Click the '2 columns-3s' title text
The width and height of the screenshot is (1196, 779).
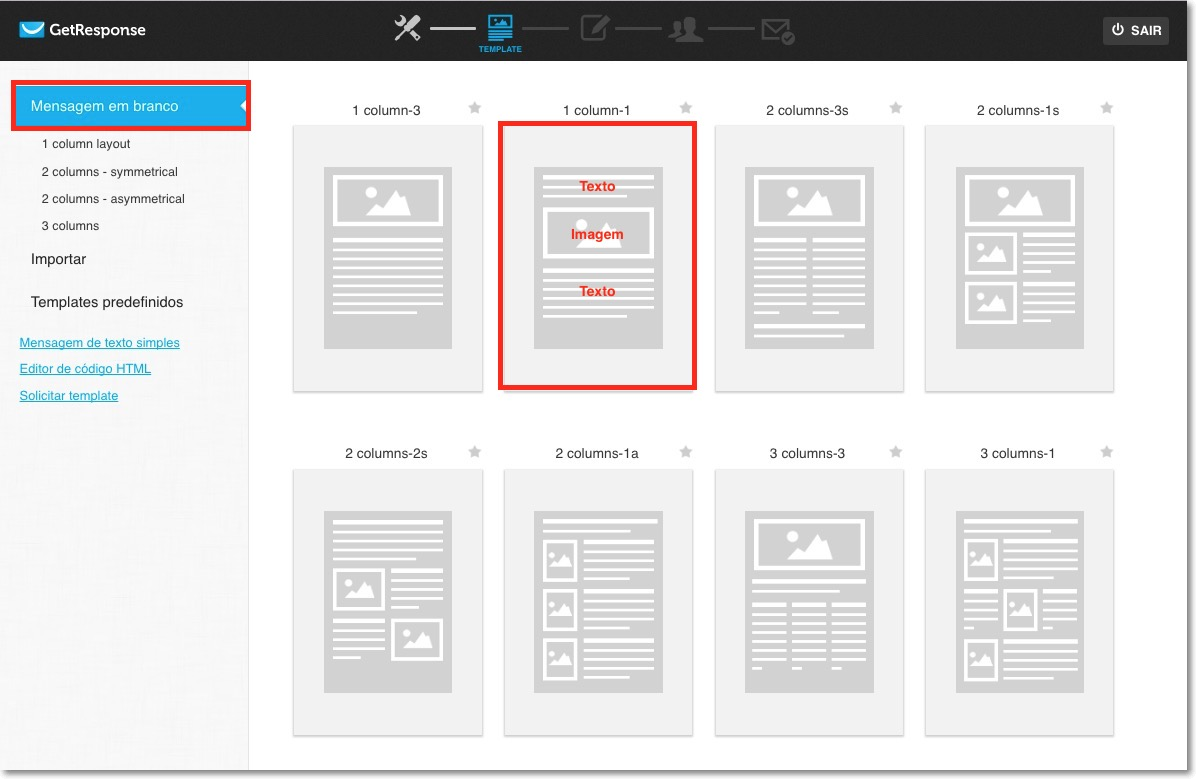[x=807, y=110]
